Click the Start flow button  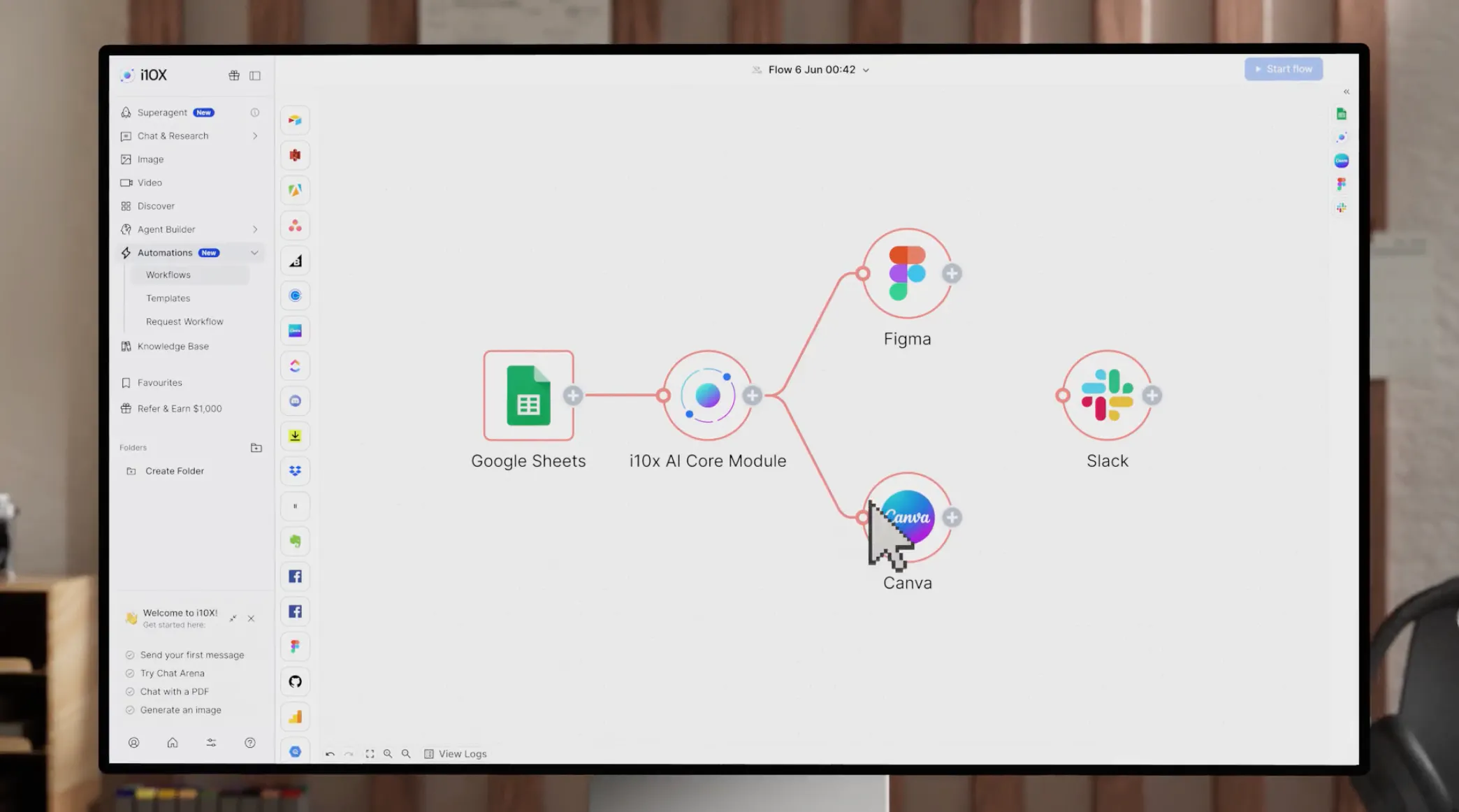[x=1283, y=69]
